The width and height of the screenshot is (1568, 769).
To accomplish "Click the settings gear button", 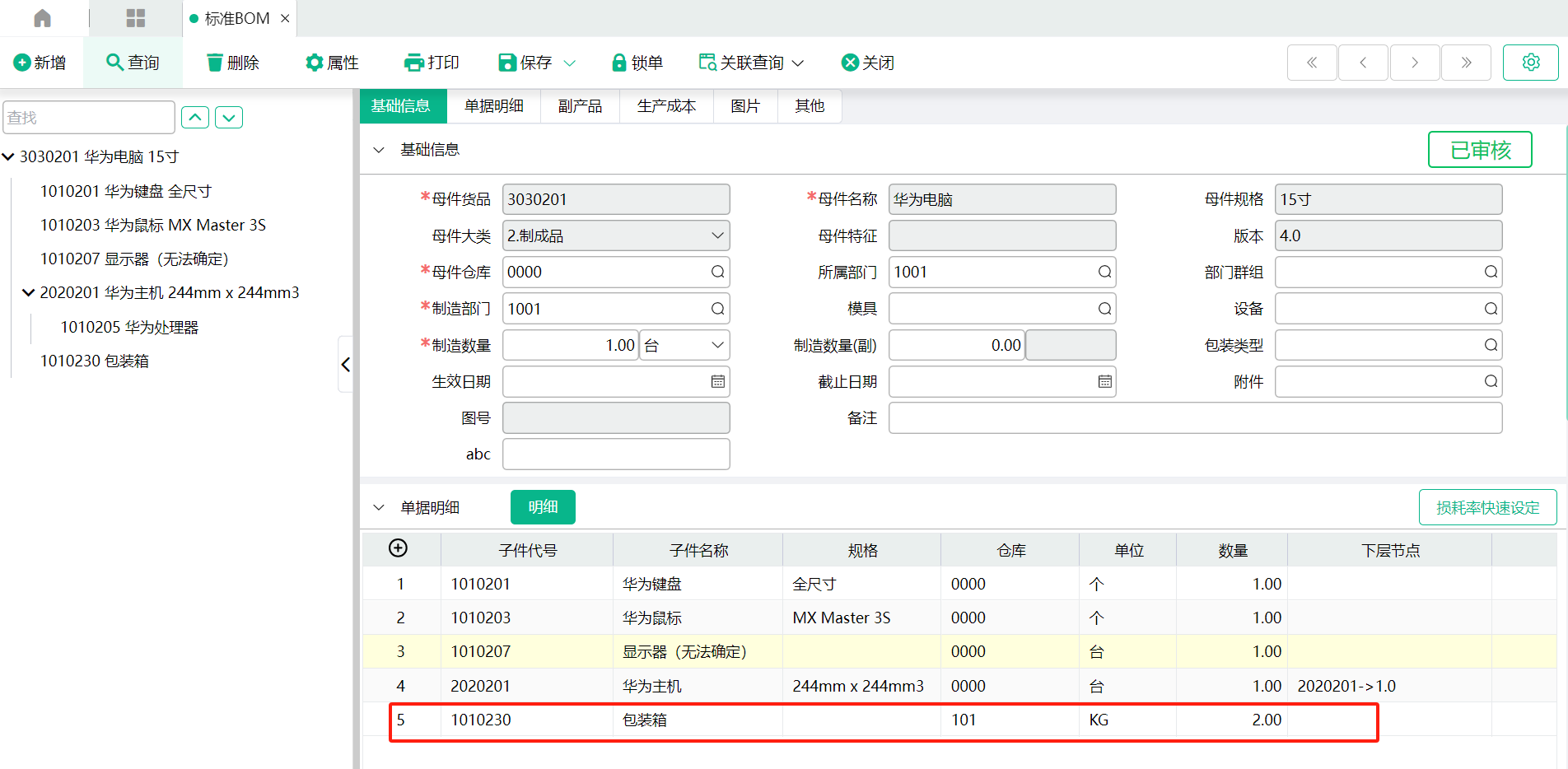I will pos(1530,63).
